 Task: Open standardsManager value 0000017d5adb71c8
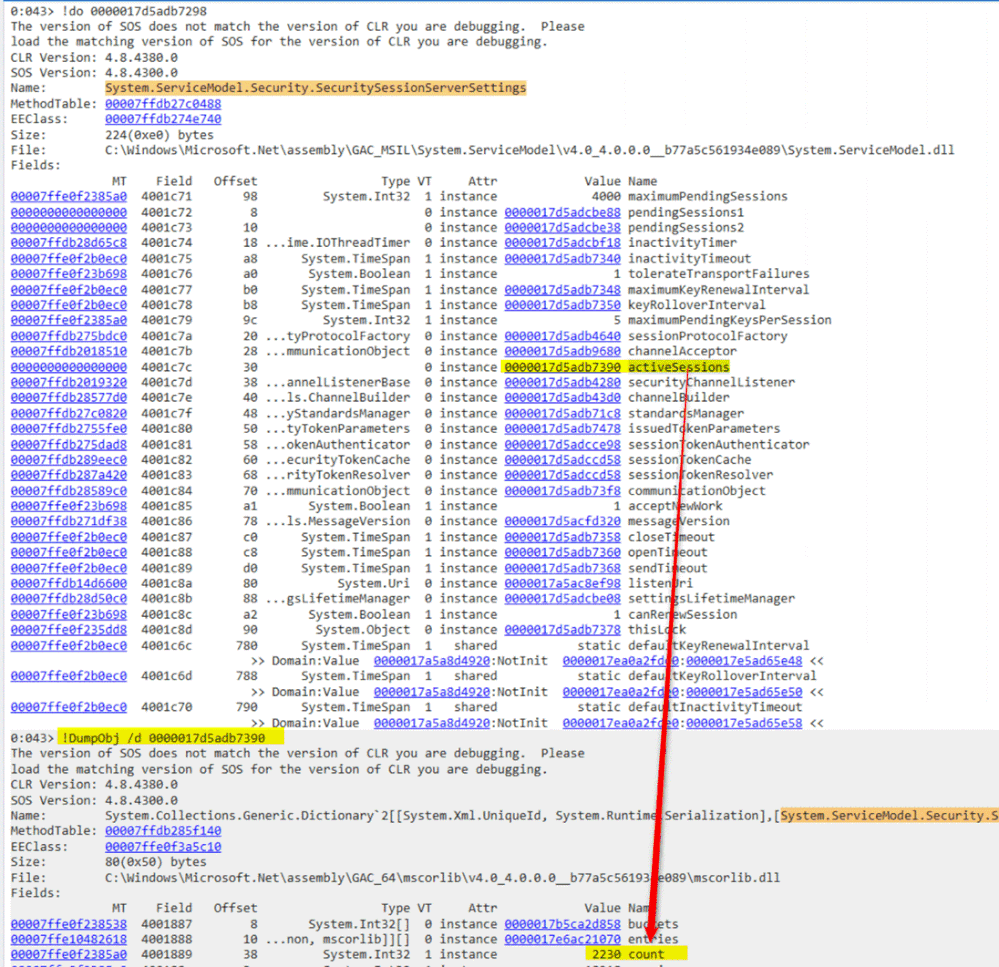(x=562, y=413)
